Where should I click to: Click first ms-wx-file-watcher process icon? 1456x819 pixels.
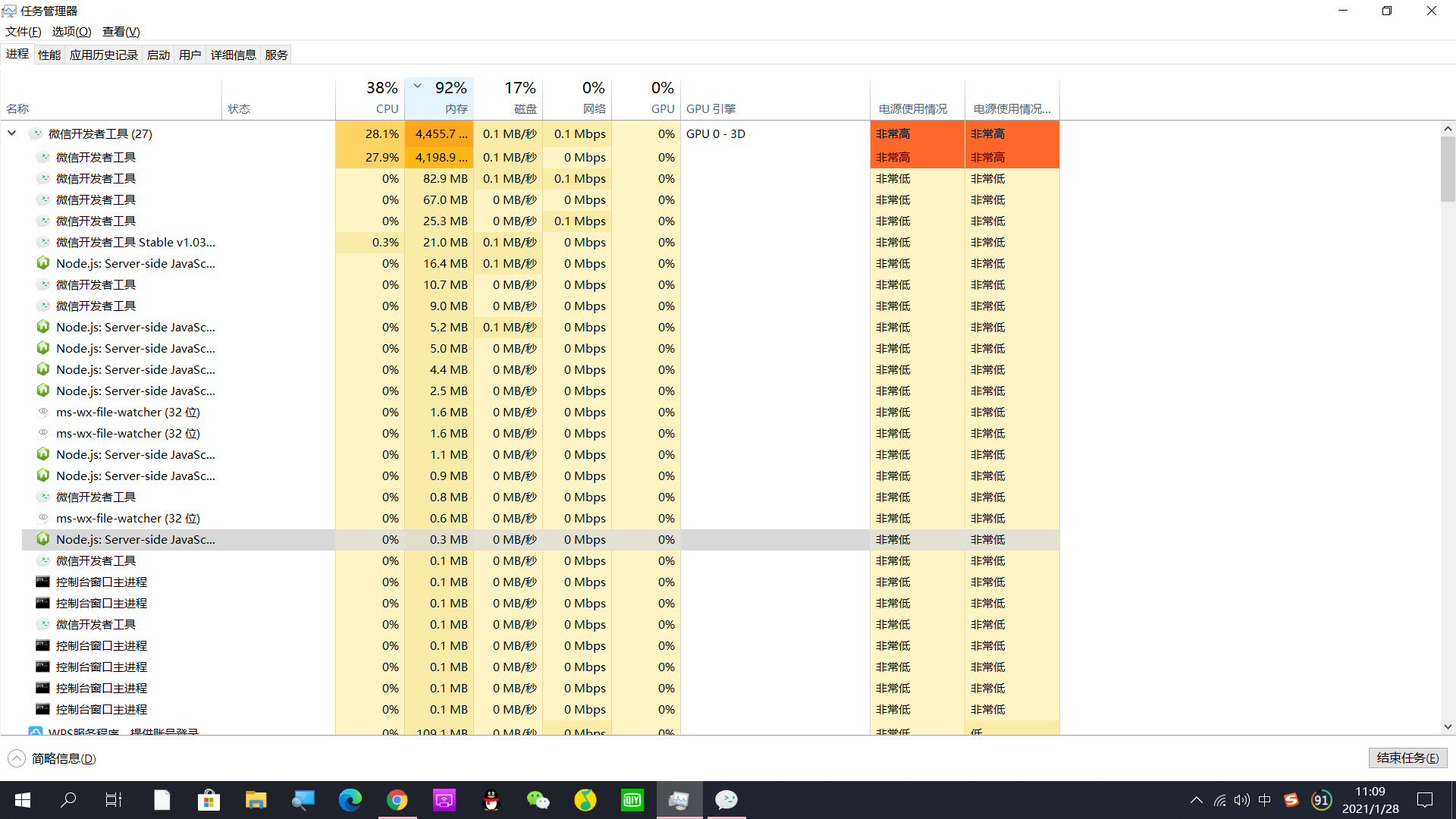click(43, 412)
